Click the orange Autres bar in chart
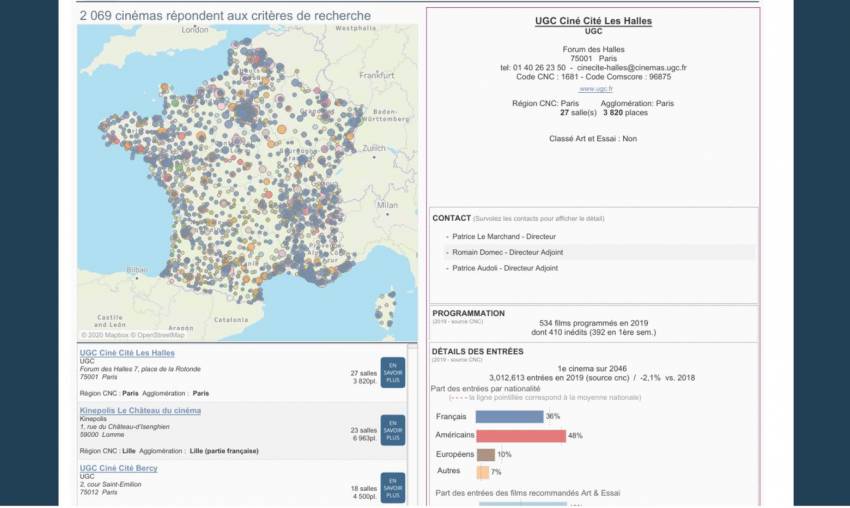The image size is (850, 508). tap(482, 472)
